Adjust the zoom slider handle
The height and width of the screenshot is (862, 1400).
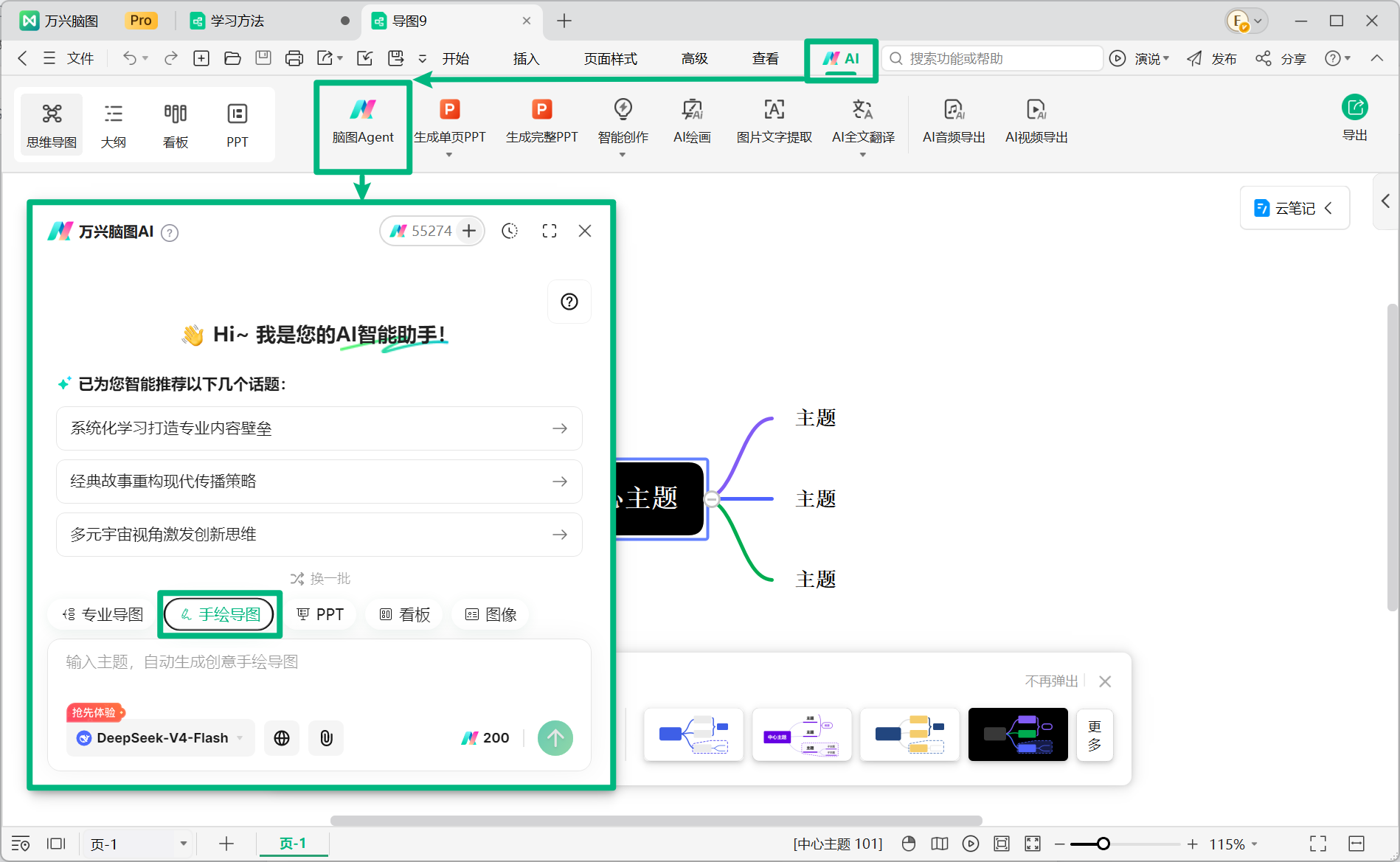coord(1103,844)
